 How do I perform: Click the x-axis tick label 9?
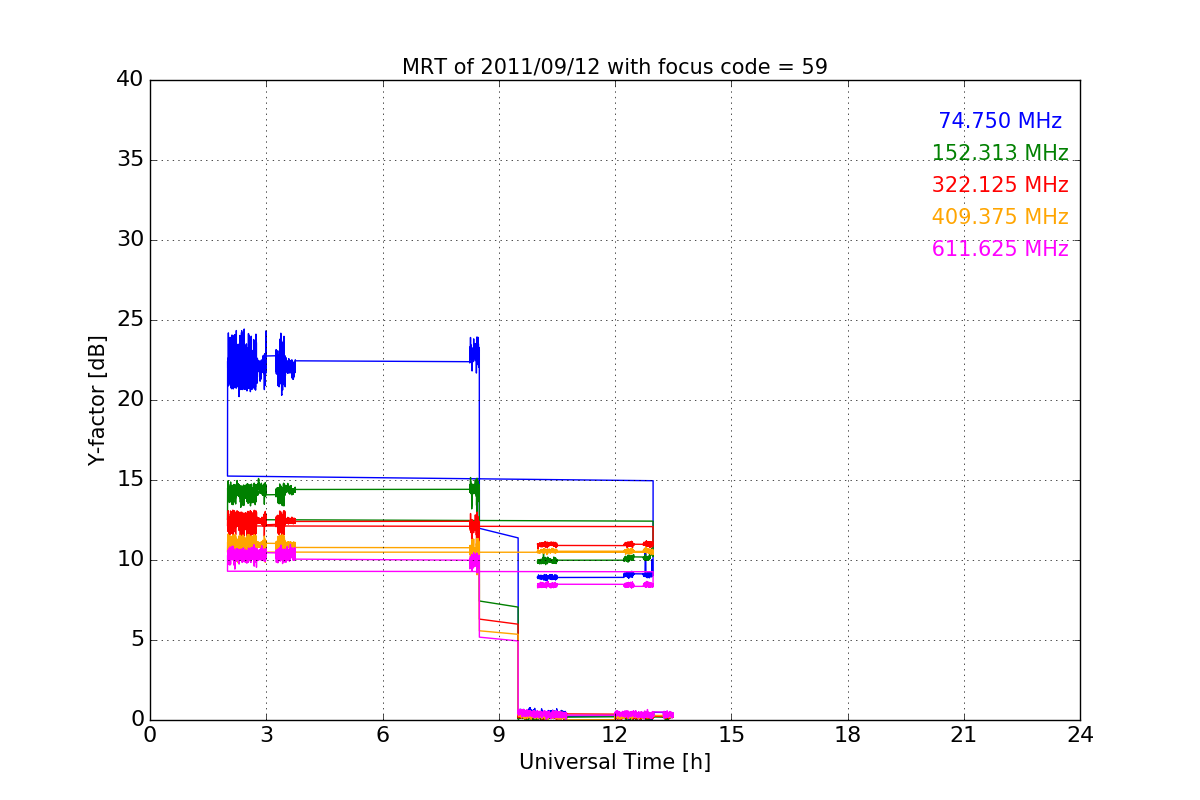coord(499,735)
